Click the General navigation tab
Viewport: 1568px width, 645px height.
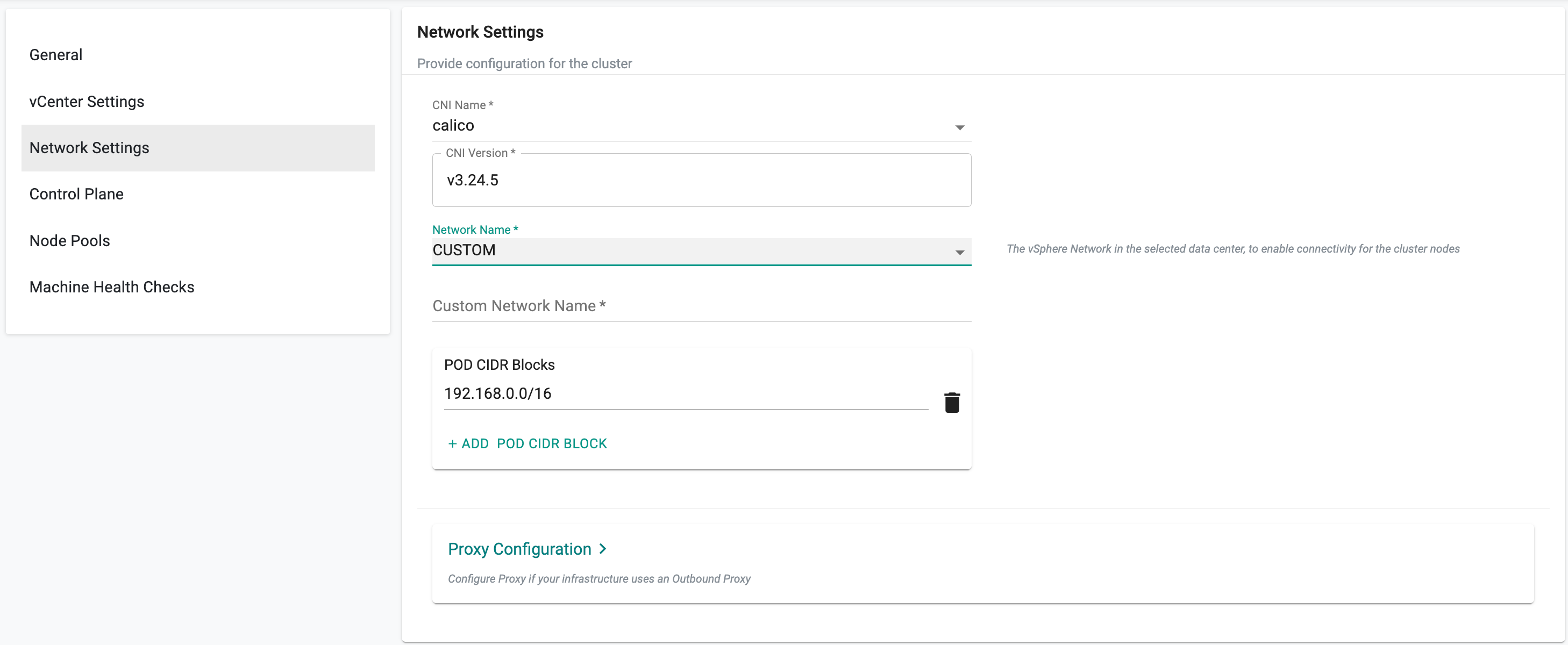(55, 55)
